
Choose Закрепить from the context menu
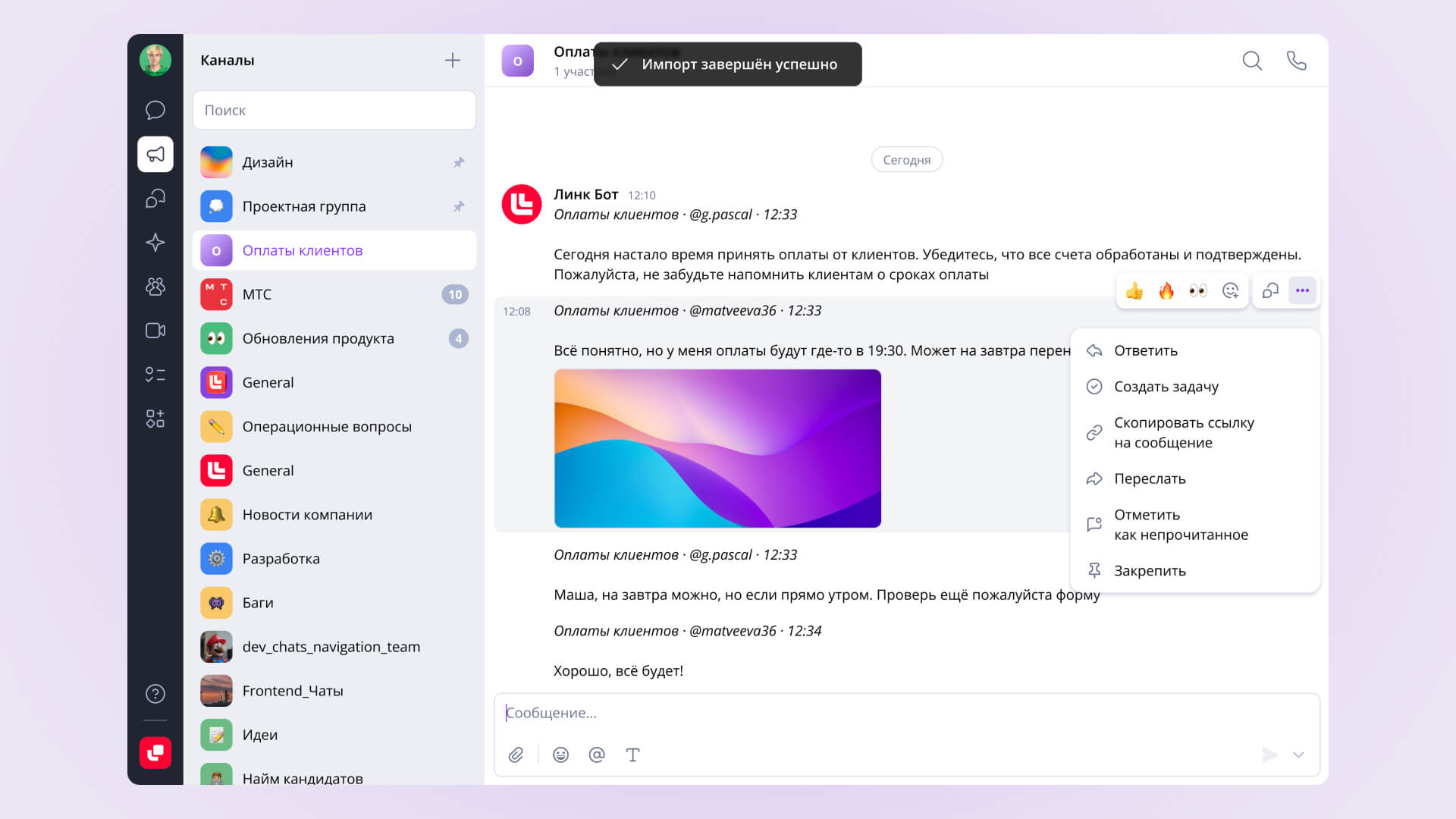[x=1149, y=571]
